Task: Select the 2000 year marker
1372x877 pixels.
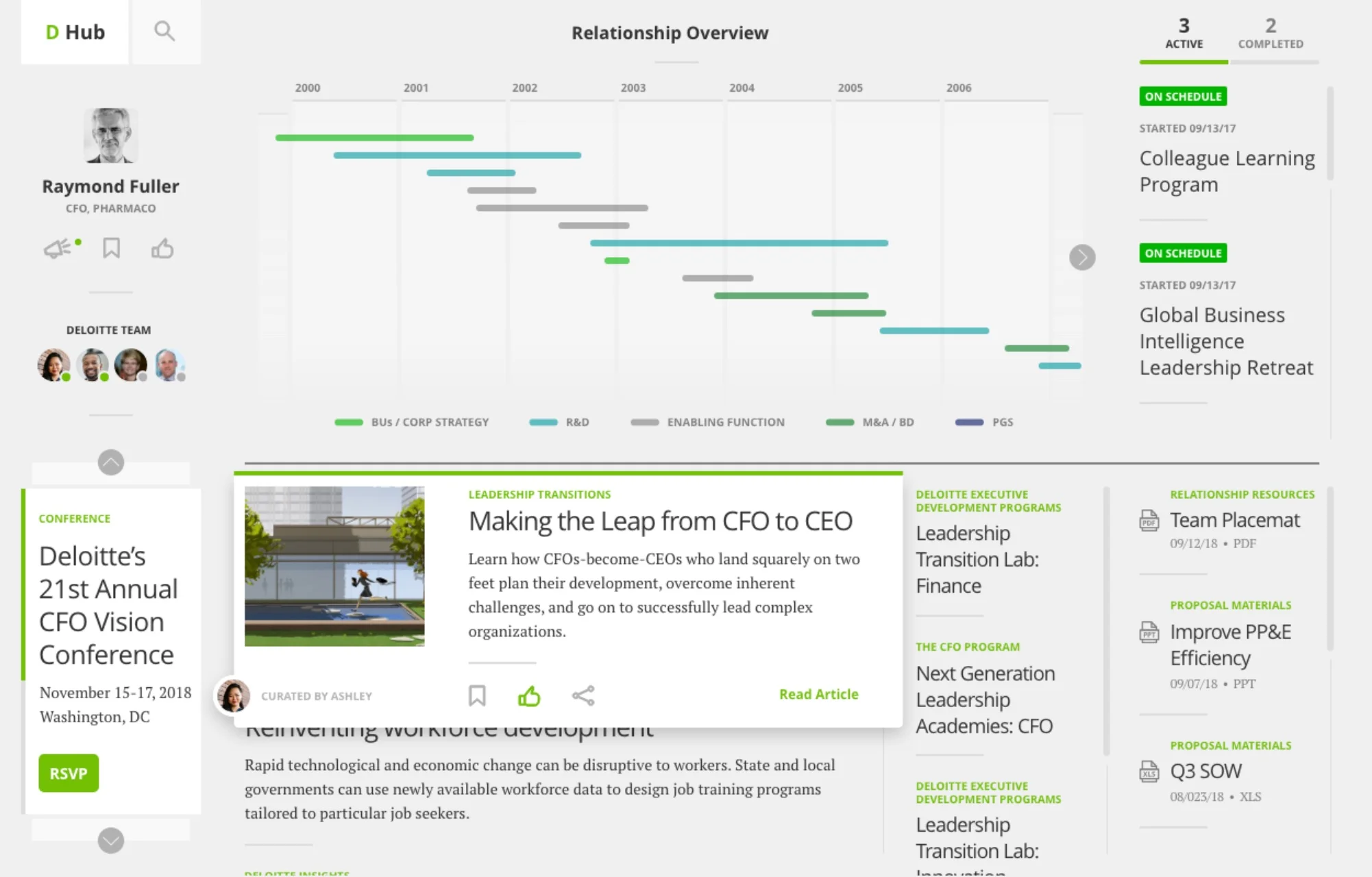Action: click(308, 88)
